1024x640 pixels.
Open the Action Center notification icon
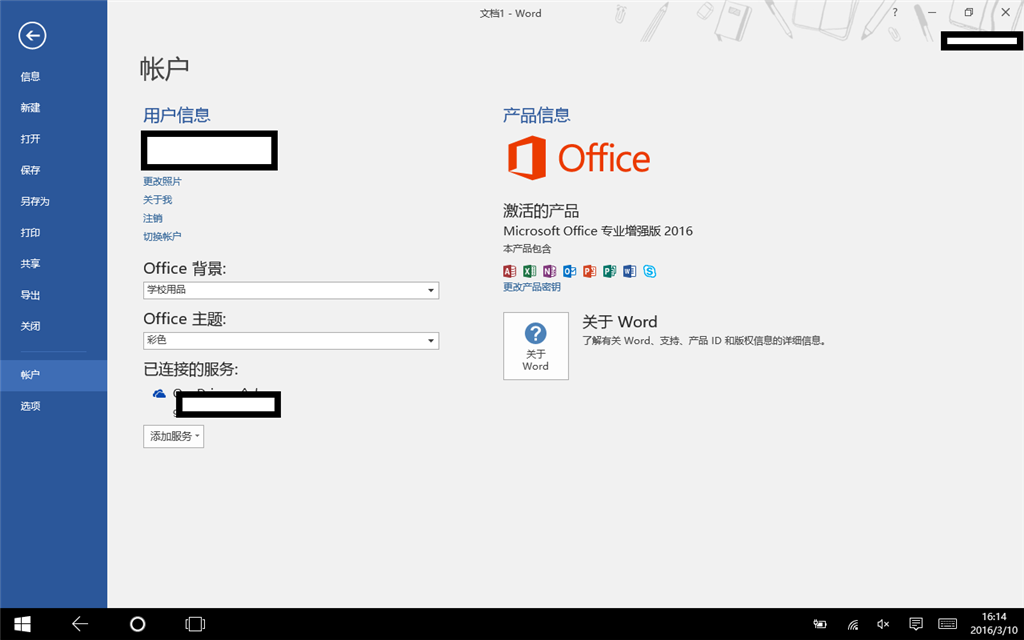(x=916, y=624)
